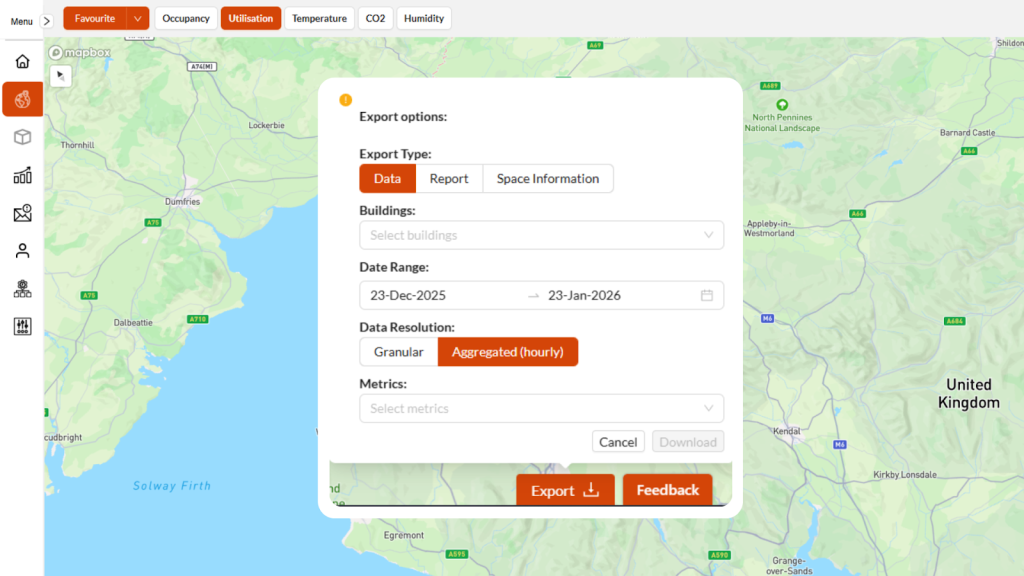Image resolution: width=1024 pixels, height=576 pixels.
Task: Open the user profile sidebar icon
Action: pyautogui.click(x=22, y=251)
